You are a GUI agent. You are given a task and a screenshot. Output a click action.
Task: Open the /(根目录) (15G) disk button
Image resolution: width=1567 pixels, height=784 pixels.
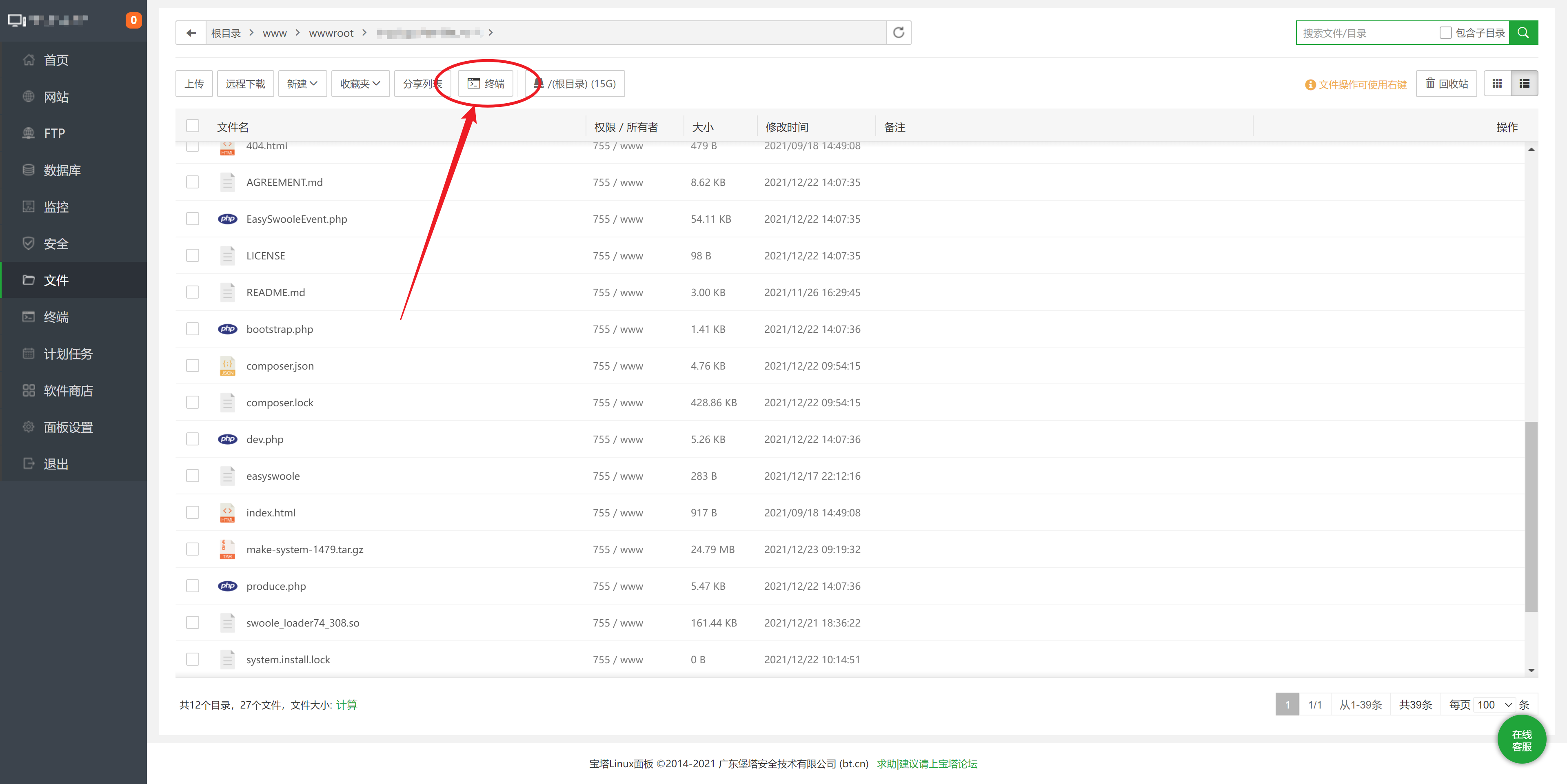pos(575,83)
